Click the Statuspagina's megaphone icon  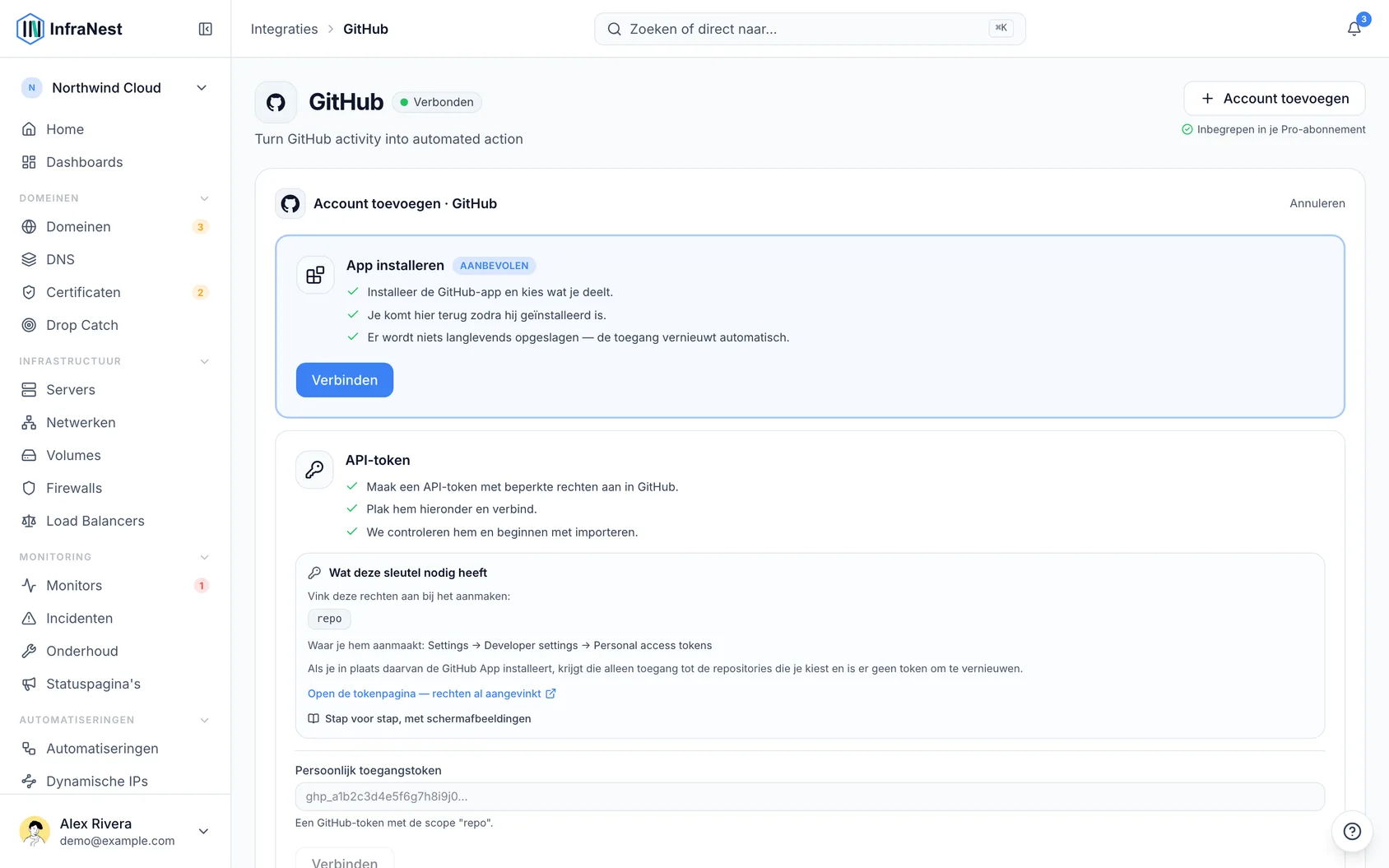click(29, 684)
